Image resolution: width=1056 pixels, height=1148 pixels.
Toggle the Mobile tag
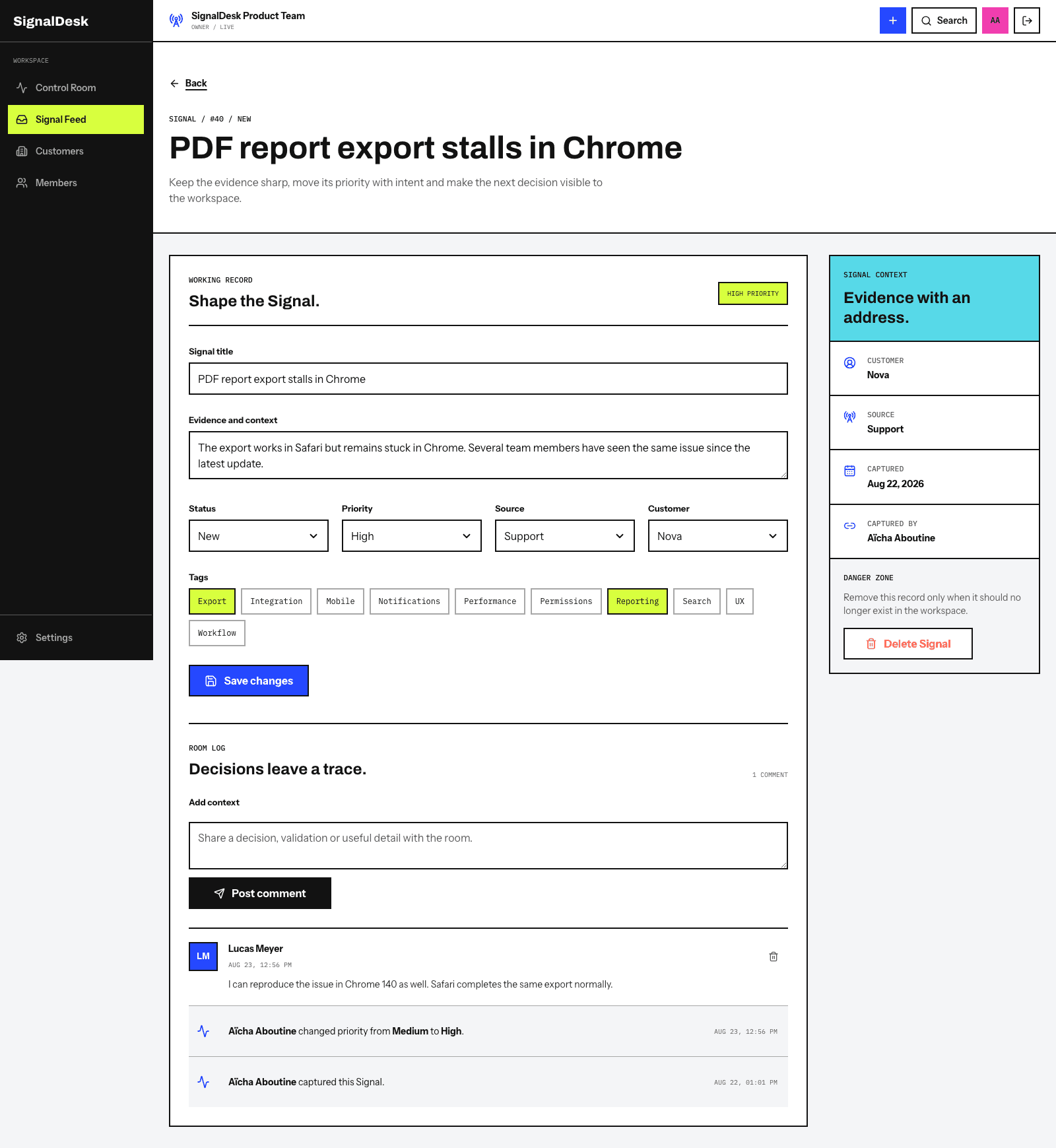341,601
